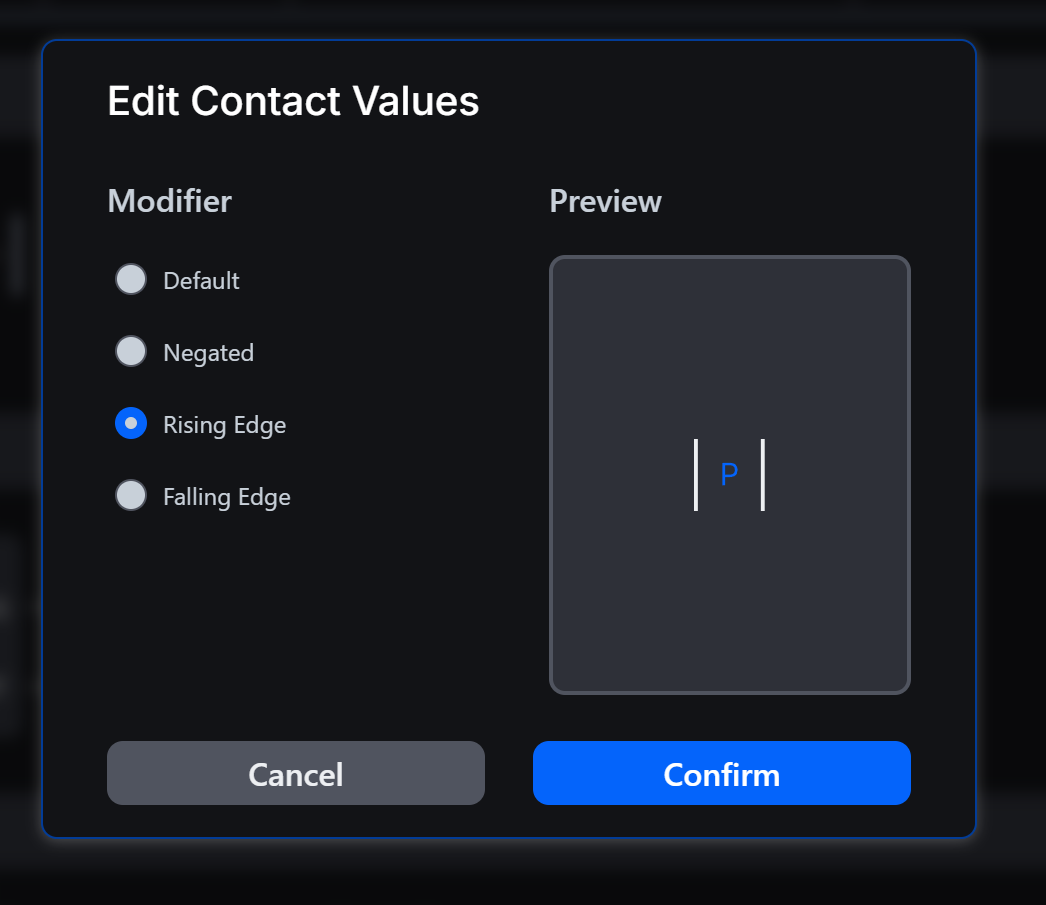Click the "Falling Edge" option label
The height and width of the screenshot is (905, 1046).
pyautogui.click(x=226, y=497)
